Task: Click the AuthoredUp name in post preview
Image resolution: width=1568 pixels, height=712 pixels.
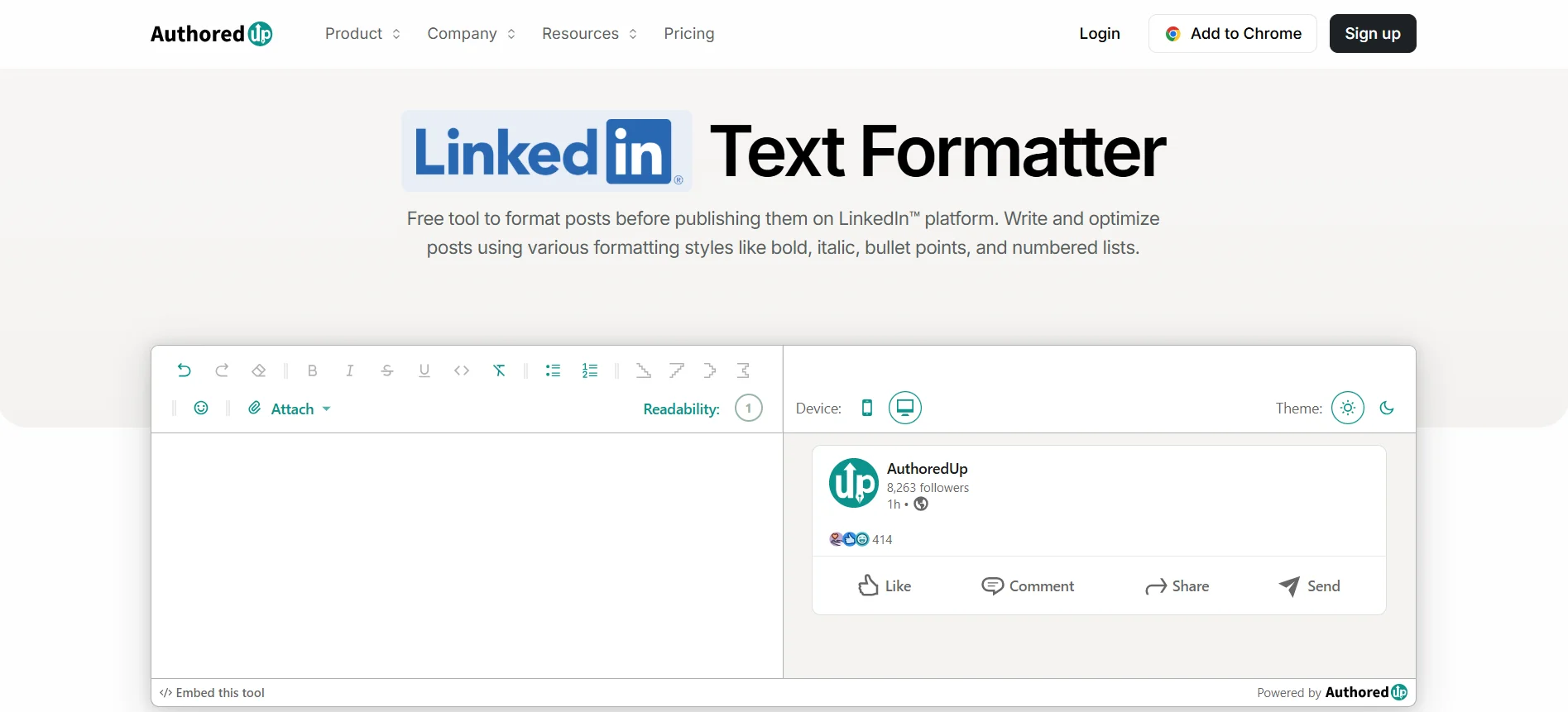Action: (927, 469)
